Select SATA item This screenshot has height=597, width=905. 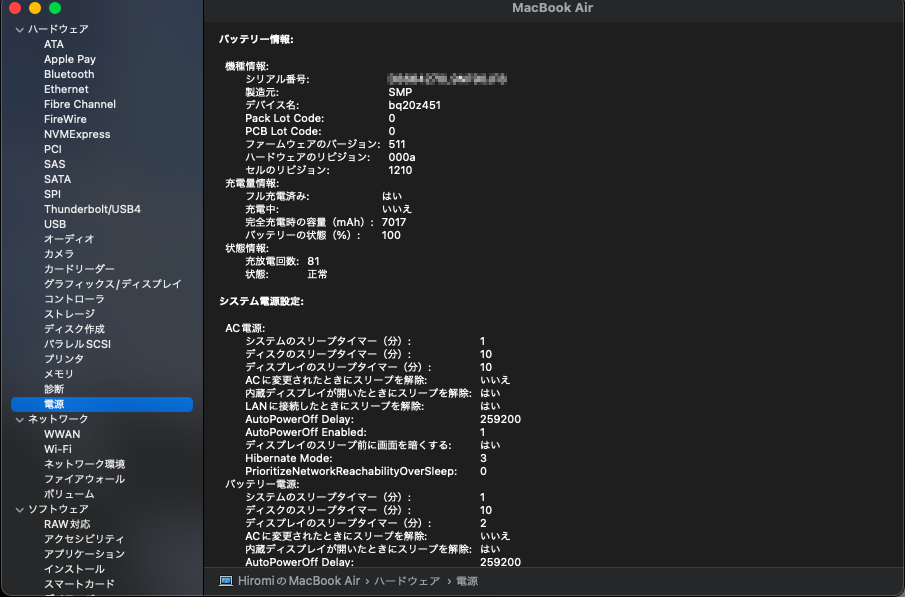coord(57,180)
